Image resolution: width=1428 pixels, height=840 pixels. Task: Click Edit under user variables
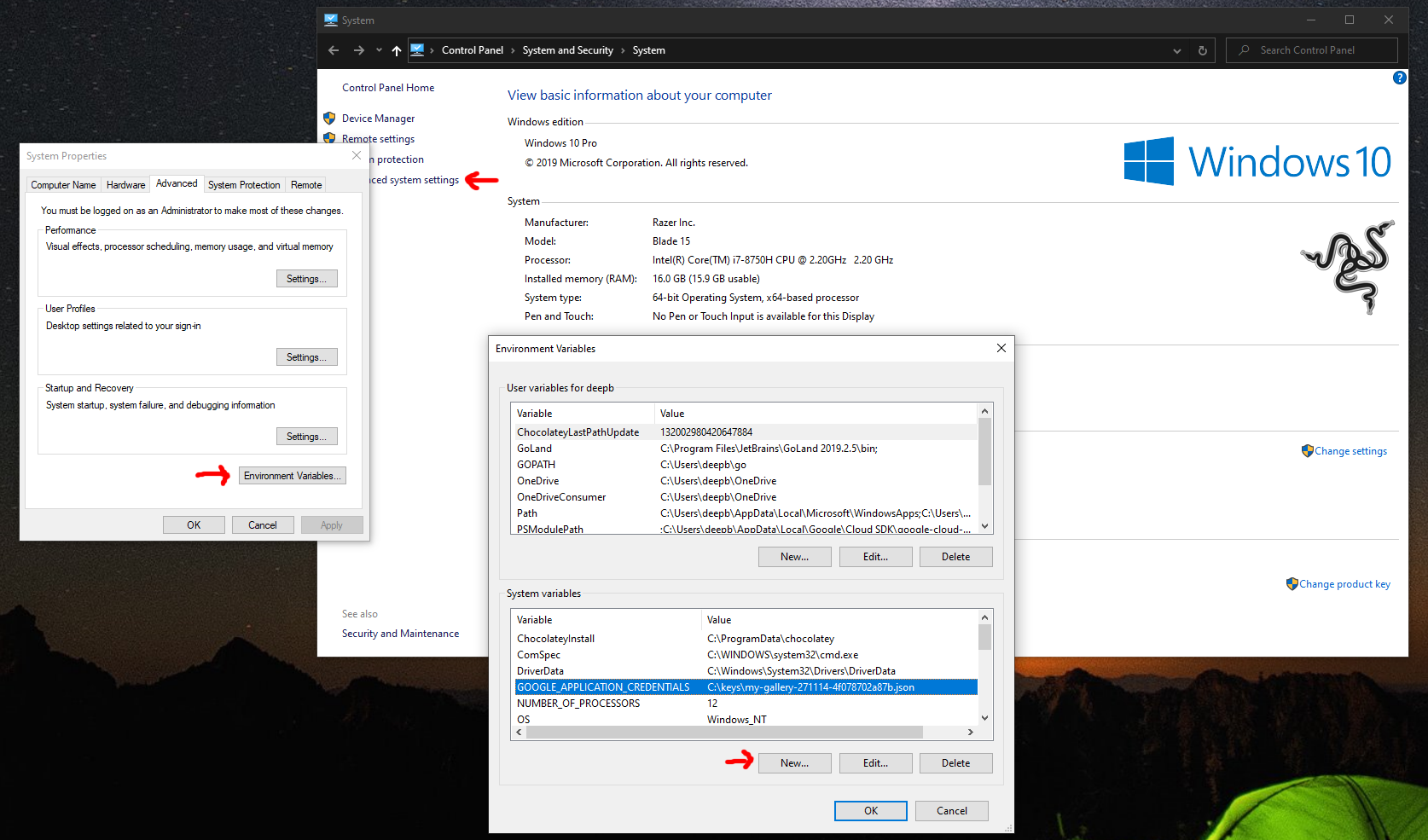click(875, 557)
